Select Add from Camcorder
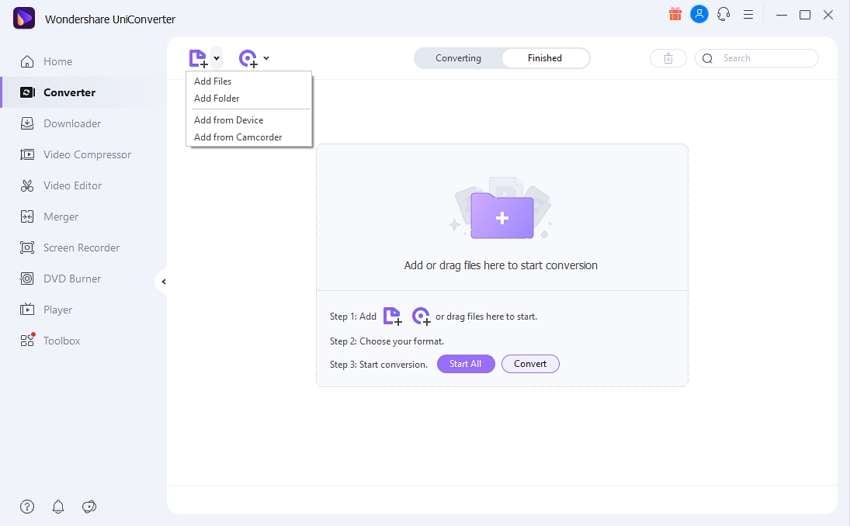 (x=237, y=137)
